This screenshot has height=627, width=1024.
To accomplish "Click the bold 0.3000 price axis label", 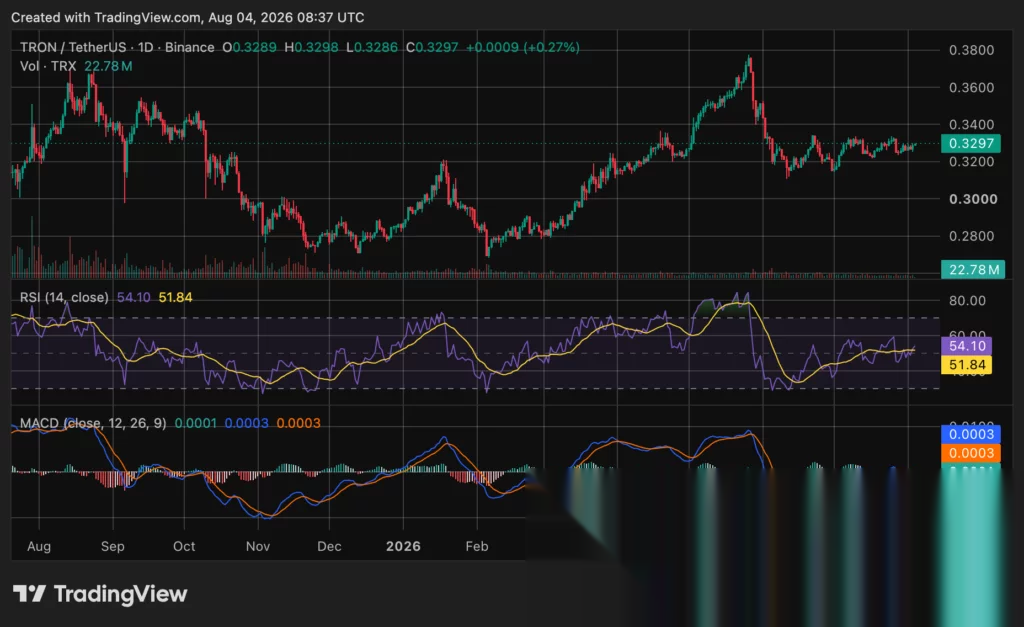I will (x=972, y=199).
